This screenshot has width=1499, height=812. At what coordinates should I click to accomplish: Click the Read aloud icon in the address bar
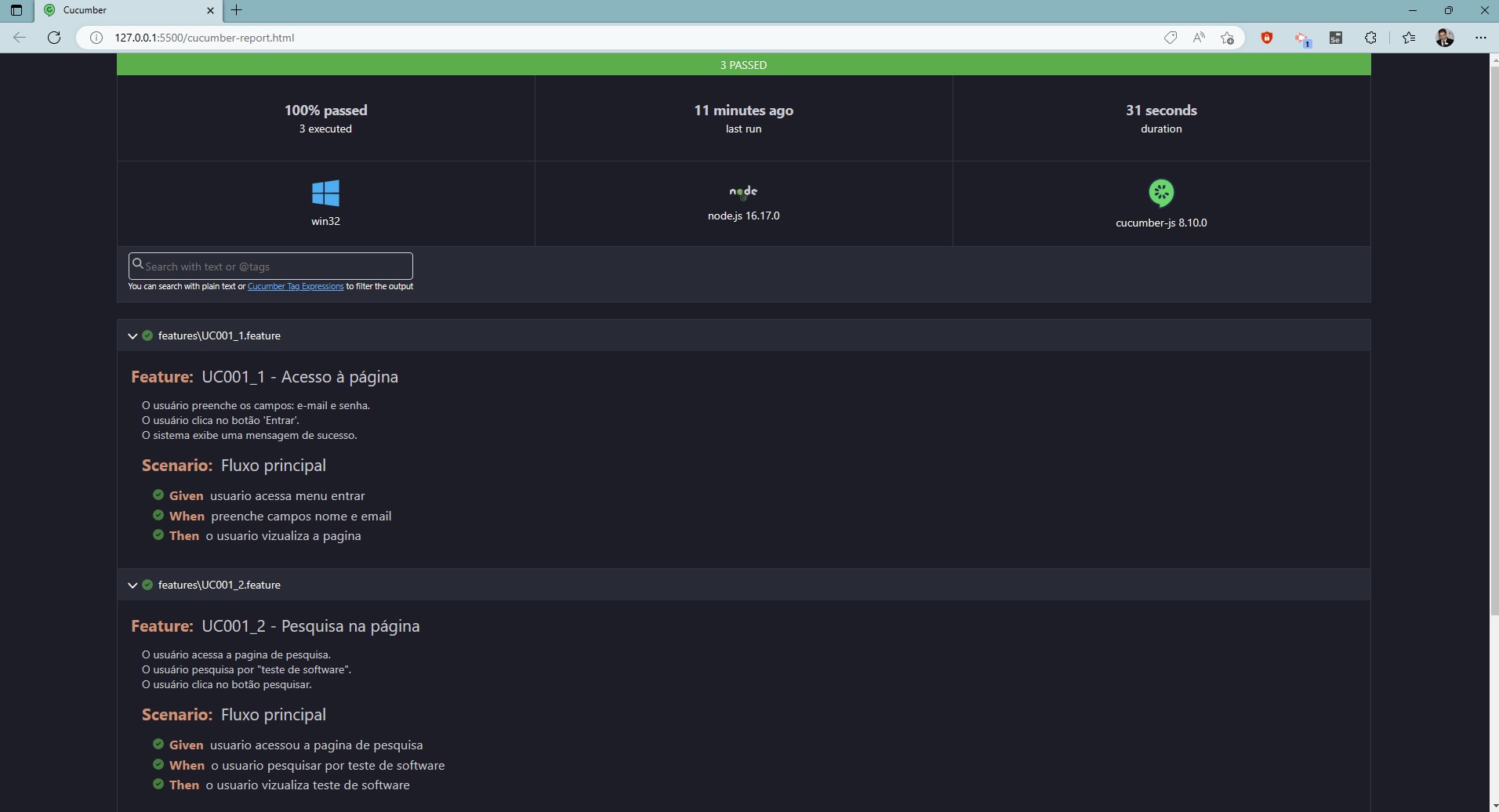click(1199, 38)
